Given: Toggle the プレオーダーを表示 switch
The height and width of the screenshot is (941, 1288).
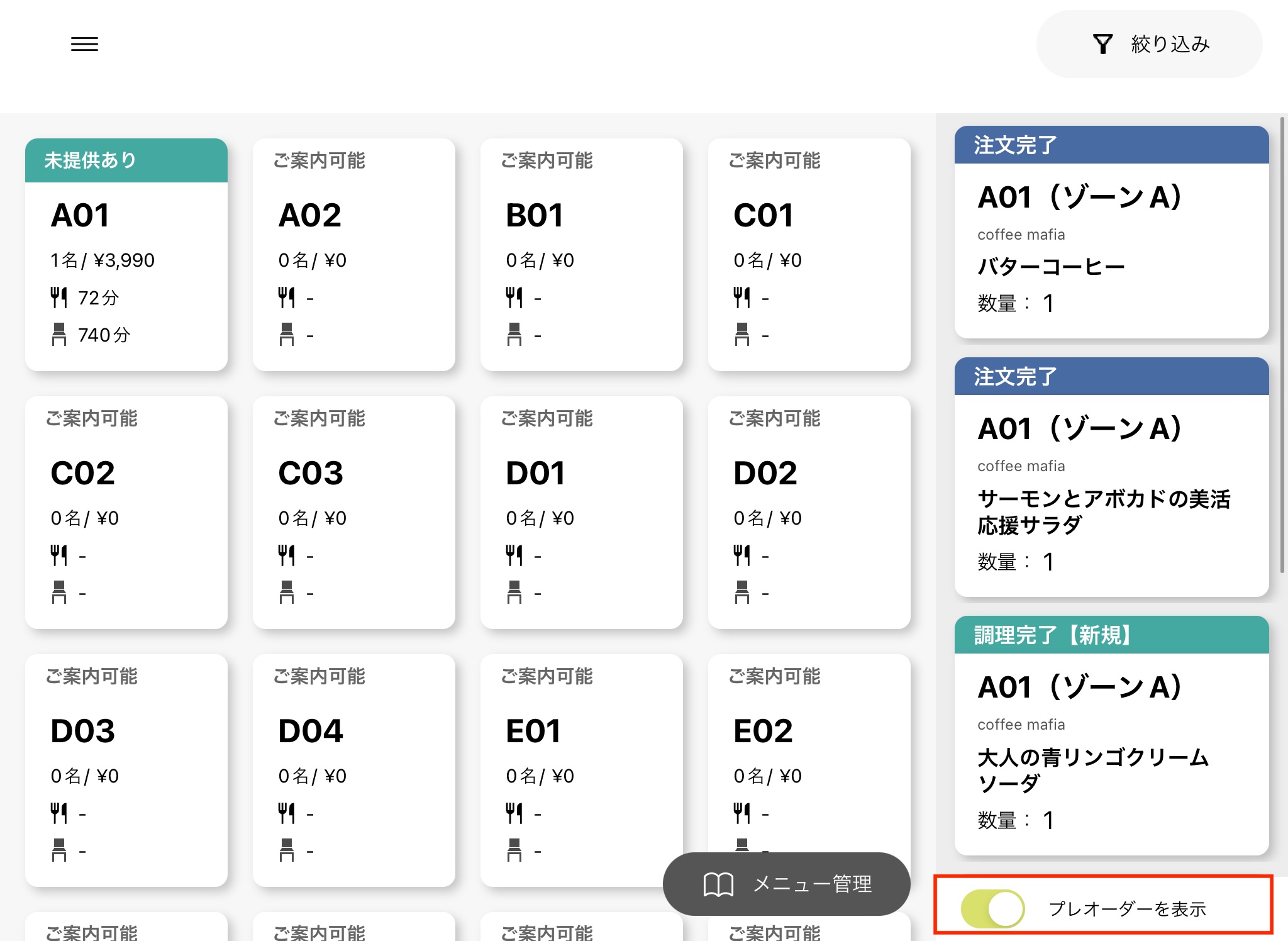Looking at the screenshot, I should [x=992, y=908].
